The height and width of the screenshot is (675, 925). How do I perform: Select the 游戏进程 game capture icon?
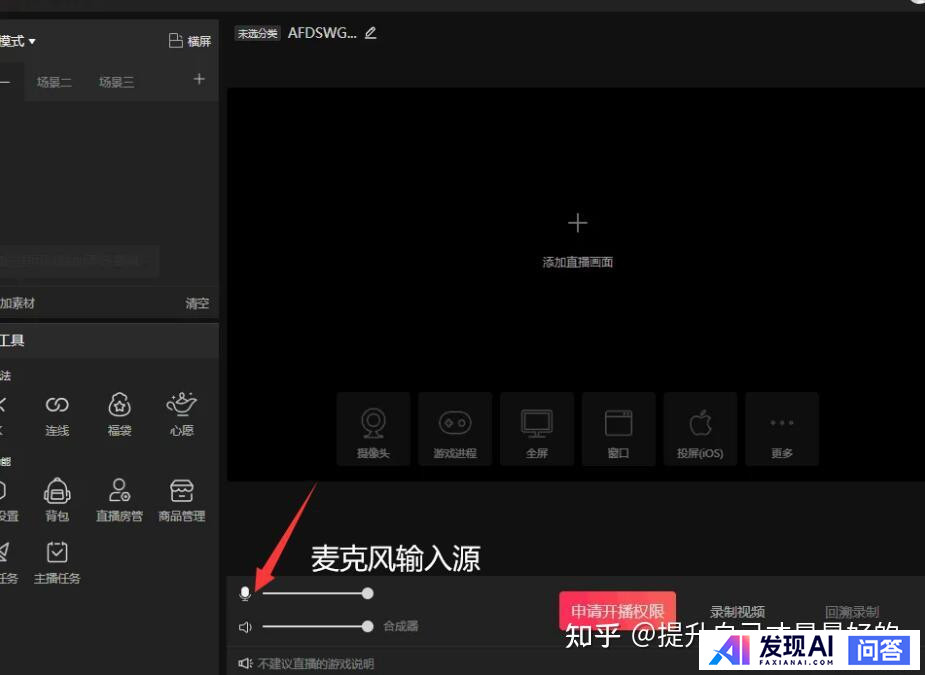click(x=455, y=428)
